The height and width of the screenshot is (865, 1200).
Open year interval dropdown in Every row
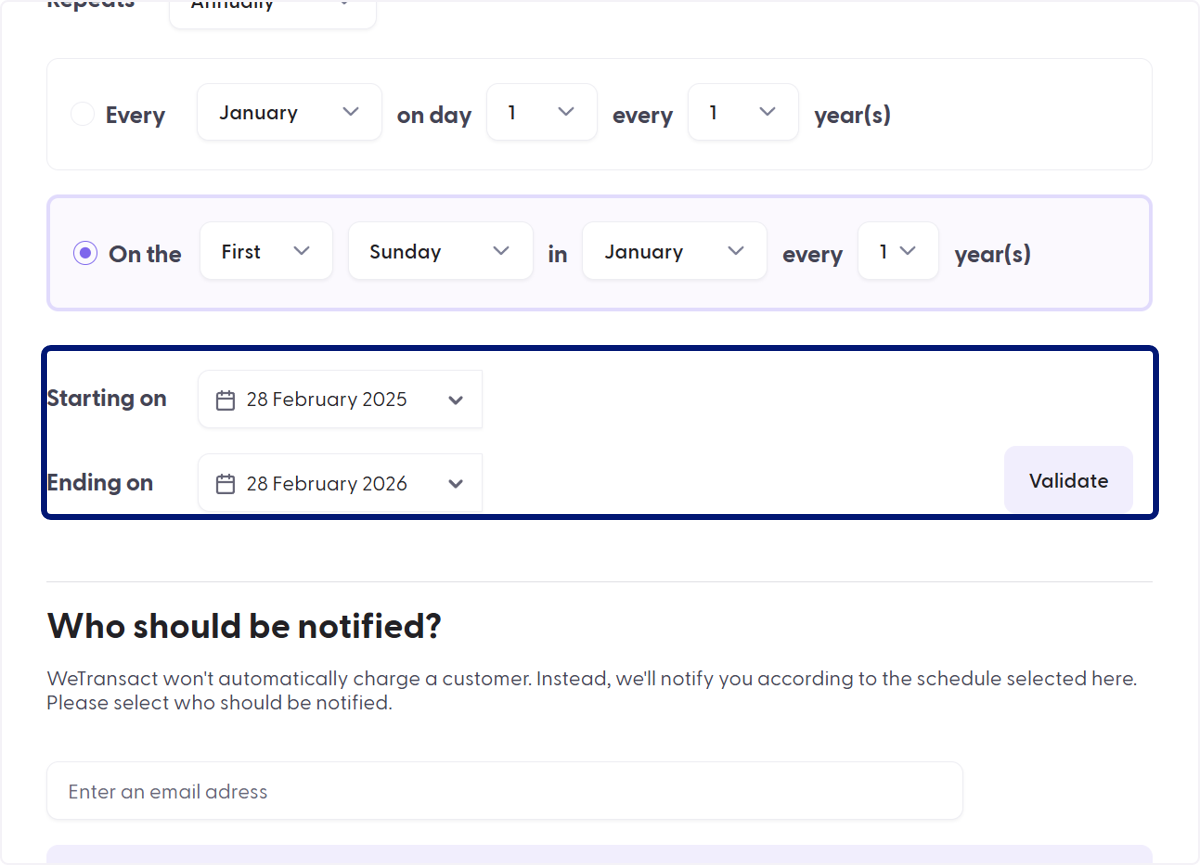click(743, 112)
